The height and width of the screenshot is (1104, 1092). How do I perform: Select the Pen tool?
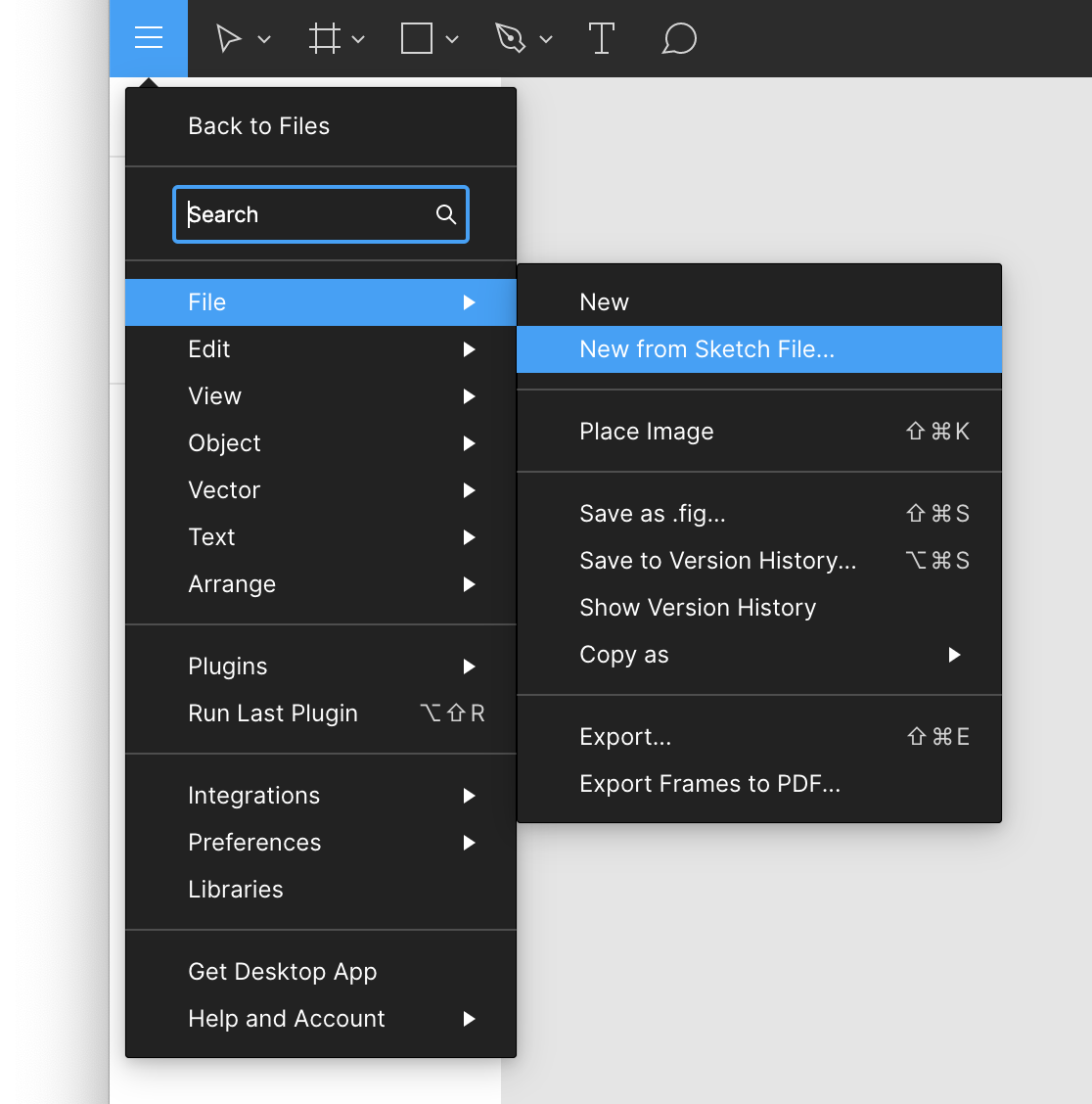tap(511, 38)
